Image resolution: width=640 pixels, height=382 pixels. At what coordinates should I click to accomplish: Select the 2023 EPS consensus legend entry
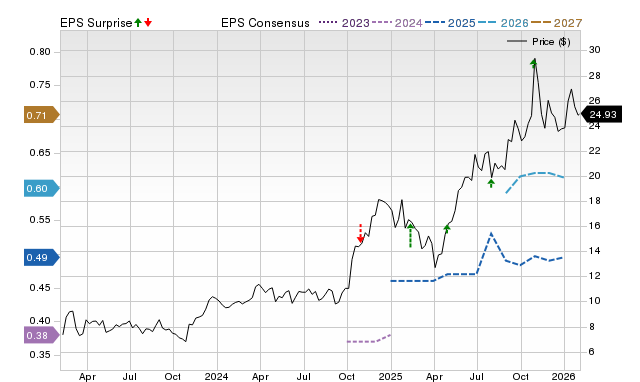pyautogui.click(x=344, y=23)
